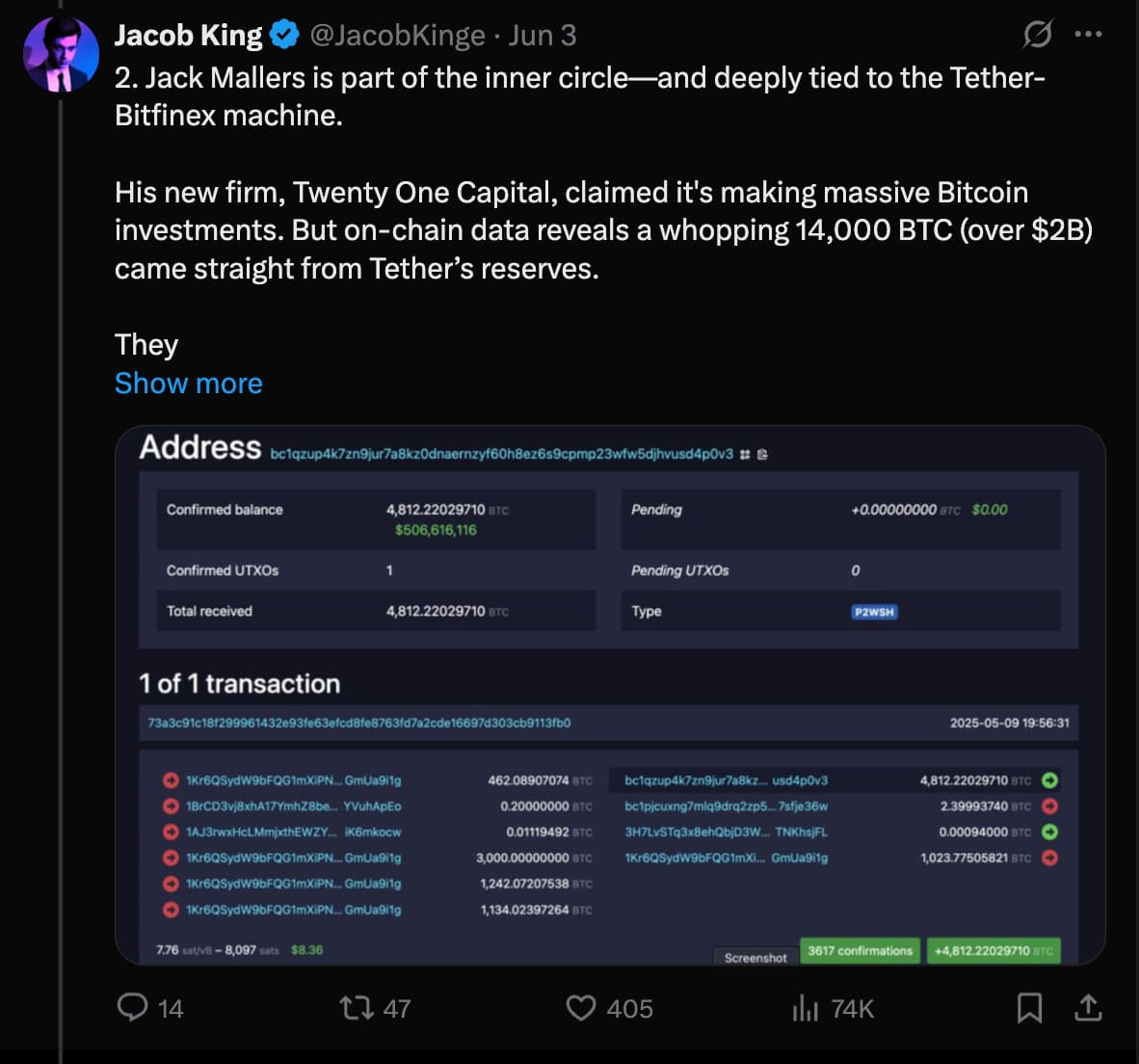Click the reply comment icon
The image size is (1139, 1064).
click(132, 1007)
